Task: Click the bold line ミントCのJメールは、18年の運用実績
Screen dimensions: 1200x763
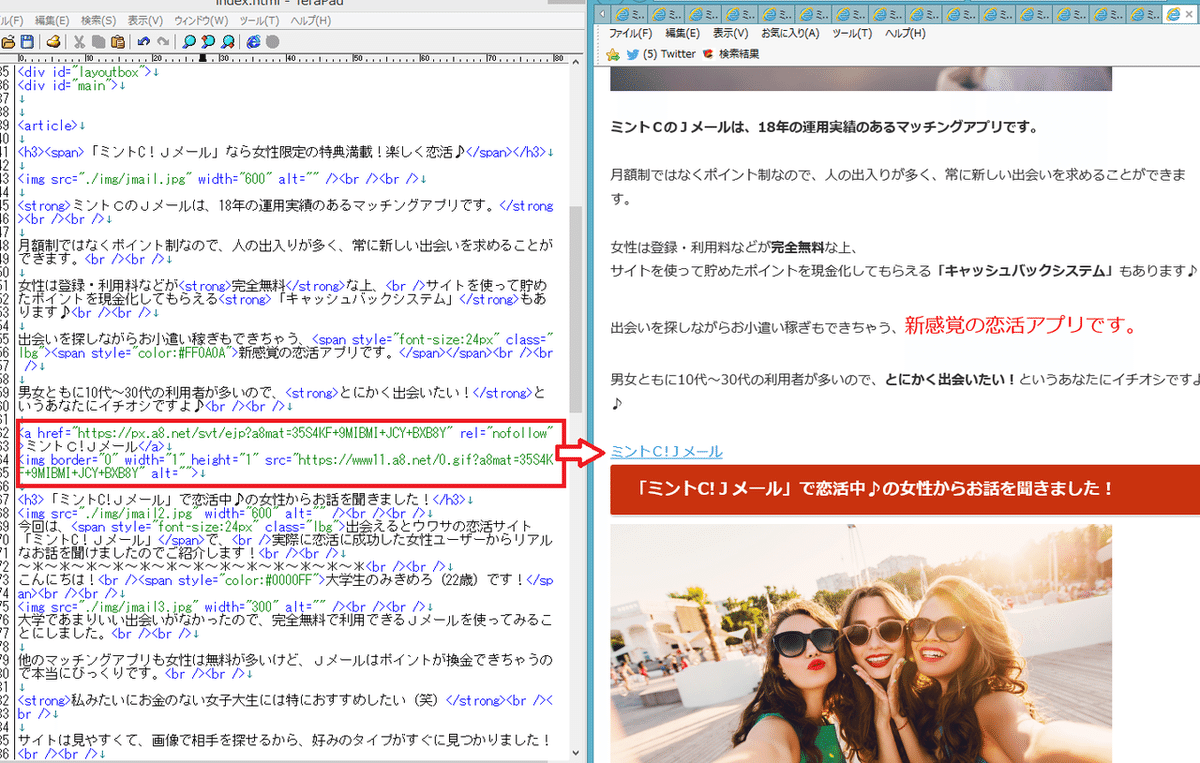Action: 824,127
